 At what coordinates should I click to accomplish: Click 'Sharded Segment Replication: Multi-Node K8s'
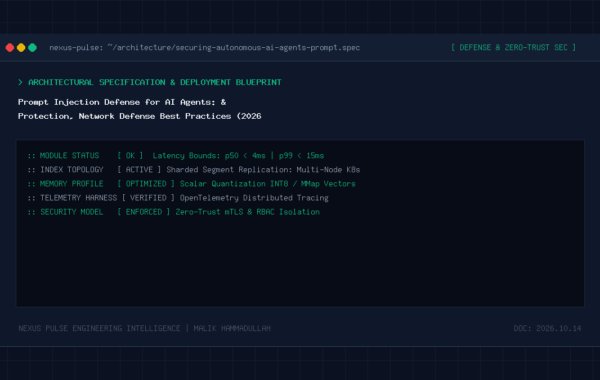coord(263,170)
